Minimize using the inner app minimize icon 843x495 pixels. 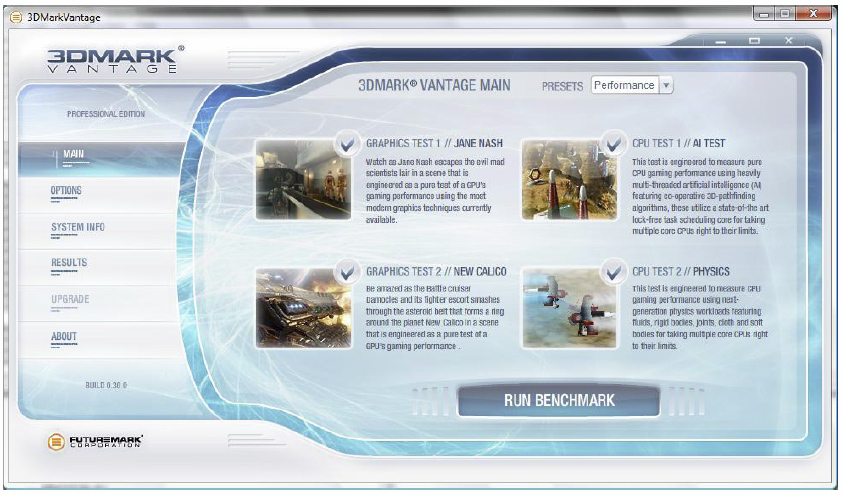721,41
